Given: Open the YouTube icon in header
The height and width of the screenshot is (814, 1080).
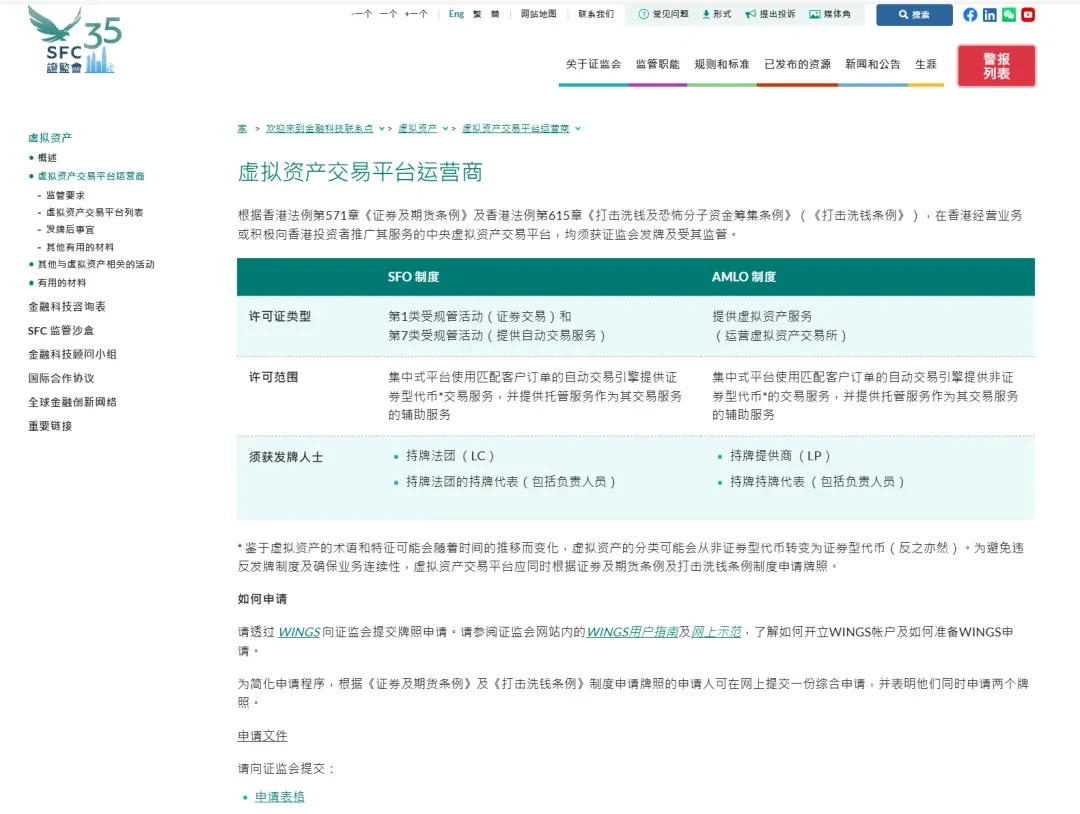Looking at the screenshot, I should [1027, 15].
